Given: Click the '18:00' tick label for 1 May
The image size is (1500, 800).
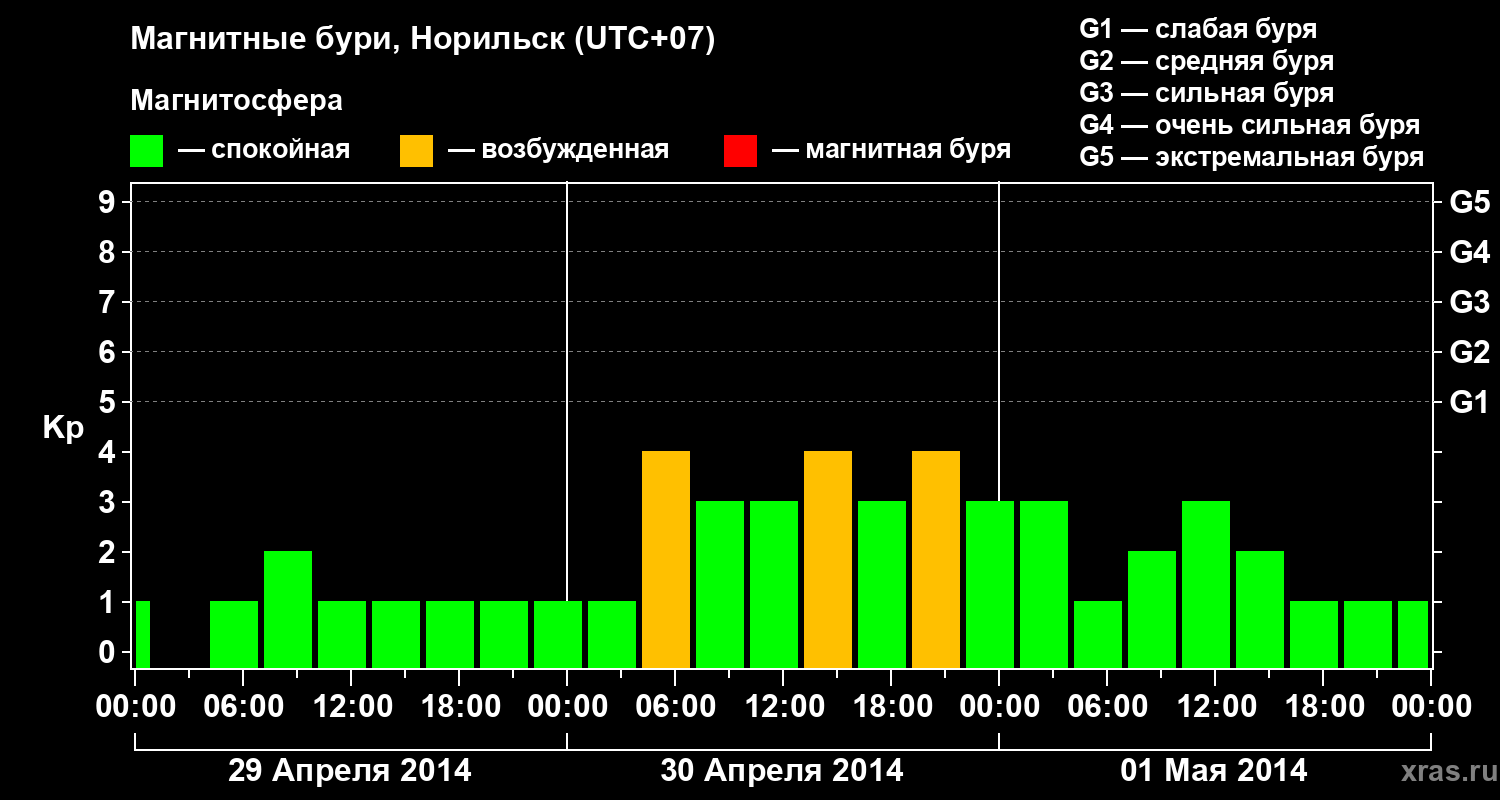Looking at the screenshot, I should click(1323, 707).
